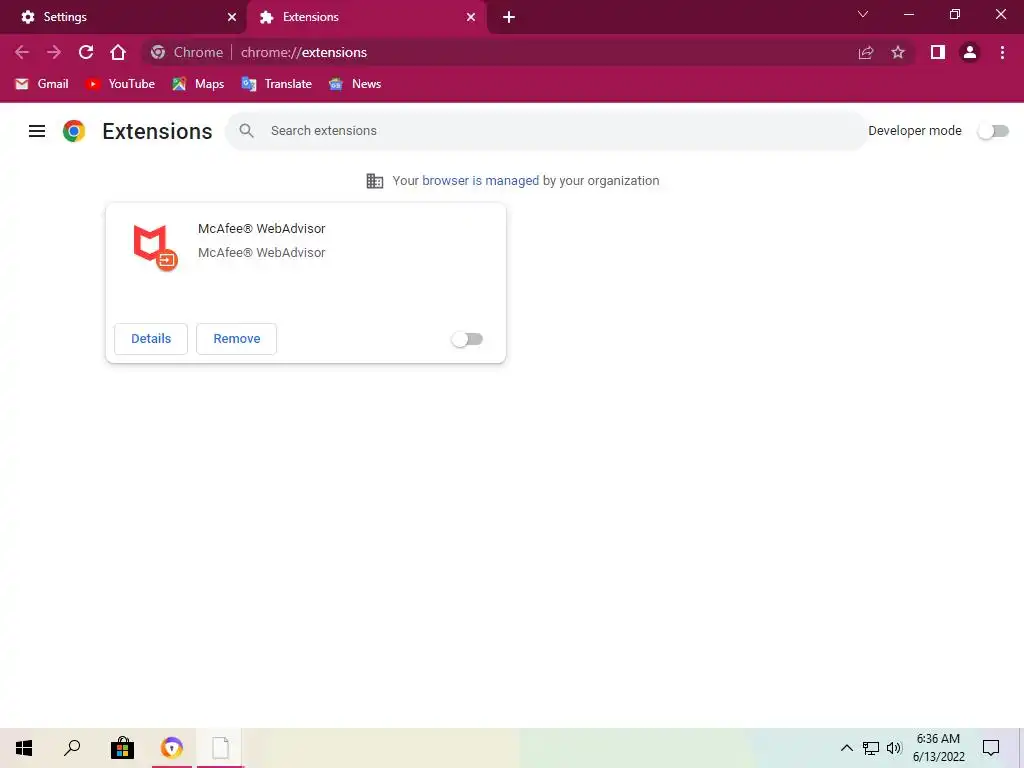Open the Translate bookmark
Screen dimensions: 1024x768
[x=276, y=84]
